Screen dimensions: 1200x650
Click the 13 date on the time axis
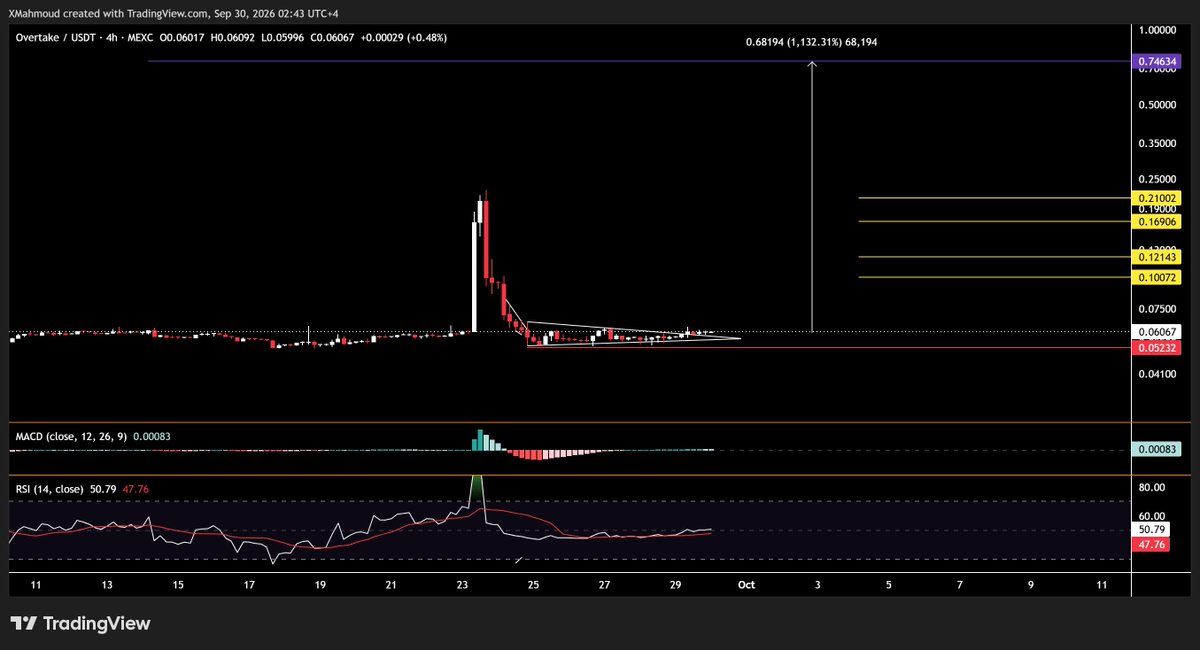coord(107,583)
